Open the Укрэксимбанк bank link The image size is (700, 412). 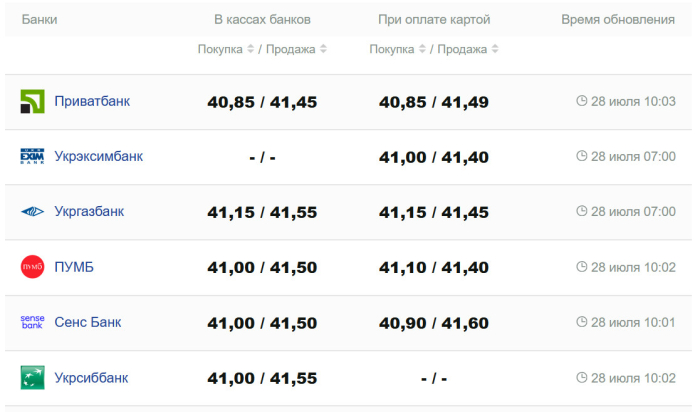tap(98, 156)
